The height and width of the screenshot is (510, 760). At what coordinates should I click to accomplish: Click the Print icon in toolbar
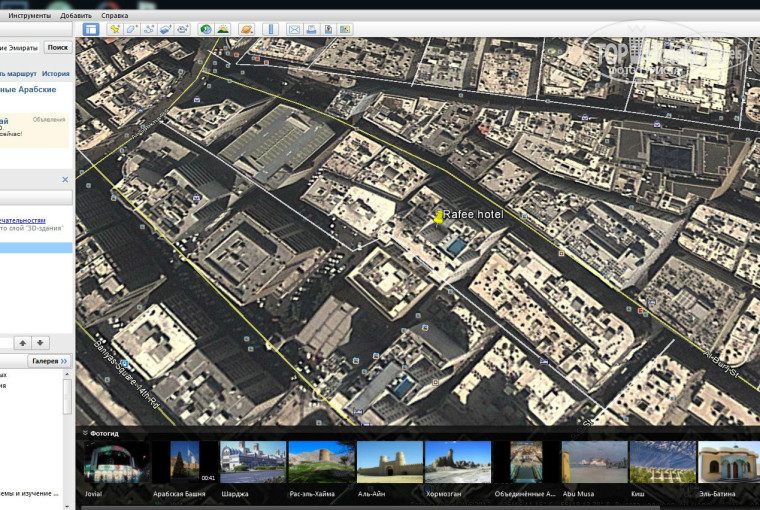click(x=311, y=29)
